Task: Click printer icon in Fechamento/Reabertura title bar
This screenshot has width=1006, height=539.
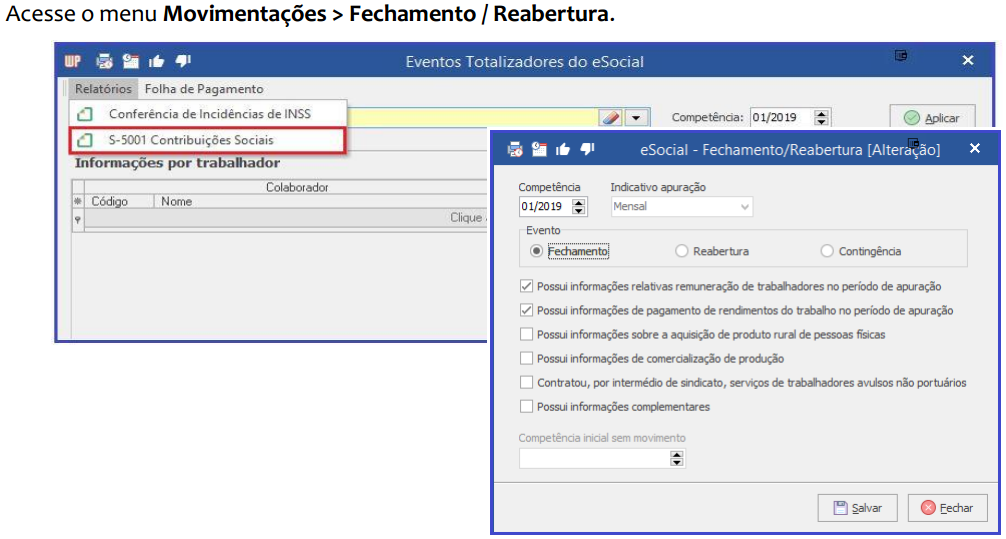Action: [x=515, y=150]
